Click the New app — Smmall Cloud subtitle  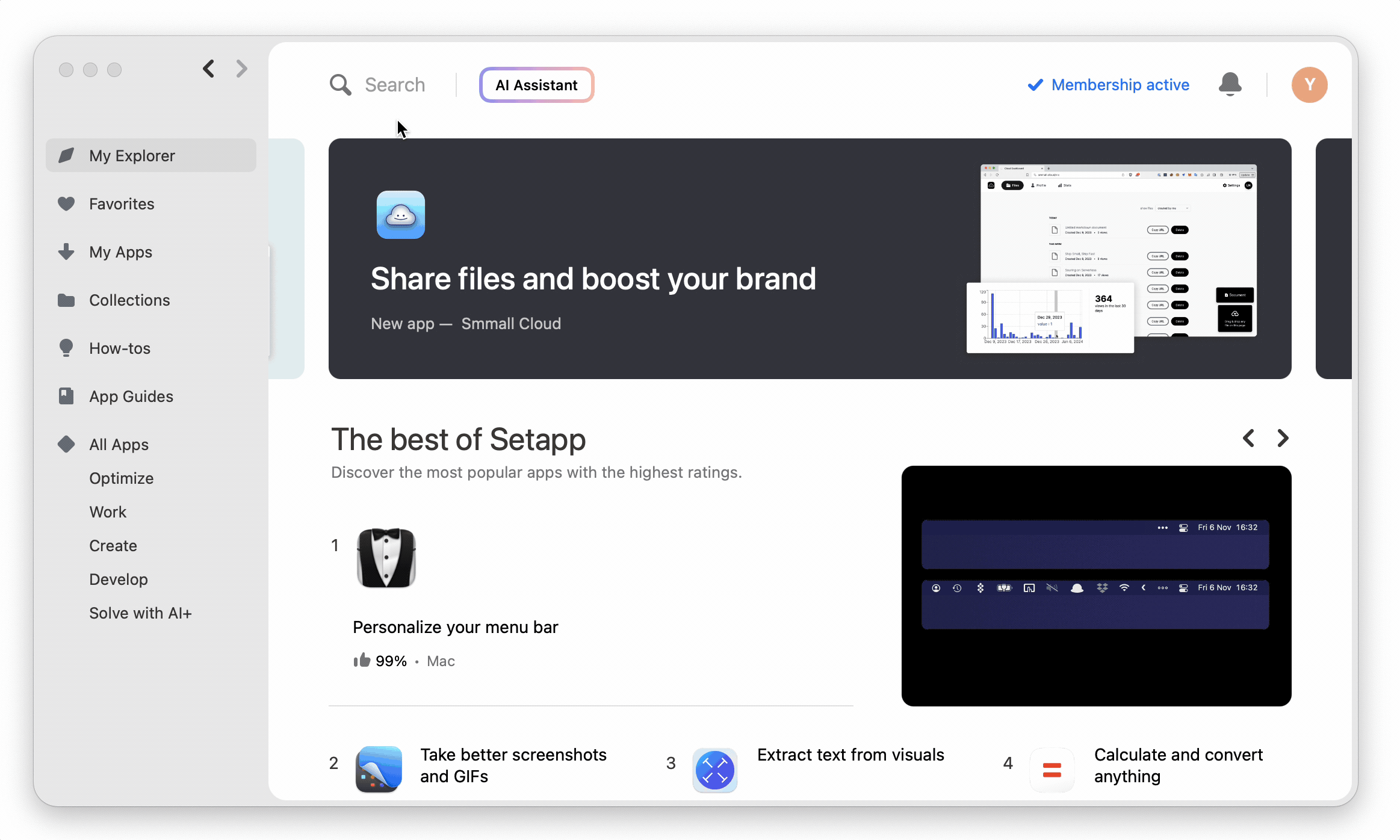click(x=466, y=324)
